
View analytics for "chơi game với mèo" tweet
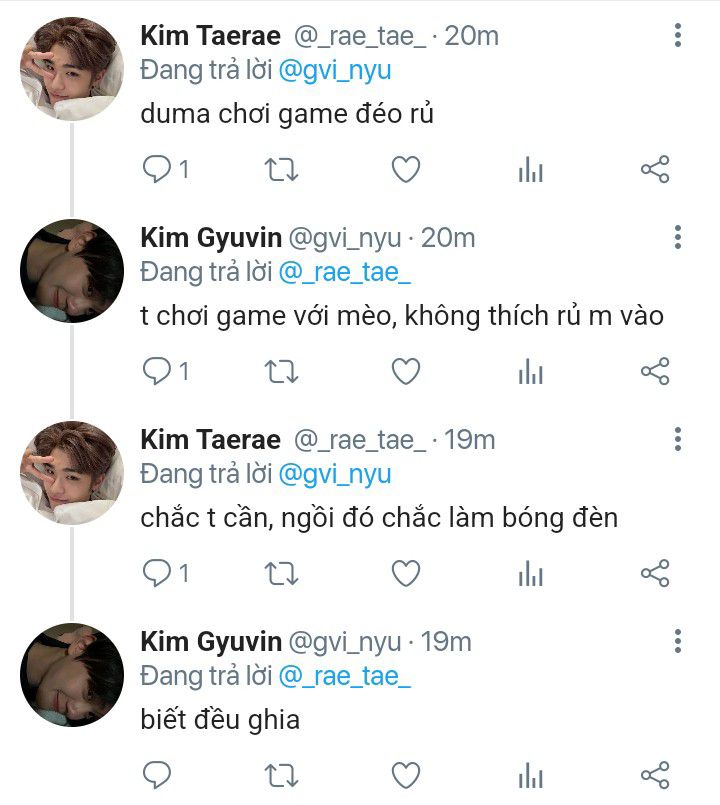[530, 372]
